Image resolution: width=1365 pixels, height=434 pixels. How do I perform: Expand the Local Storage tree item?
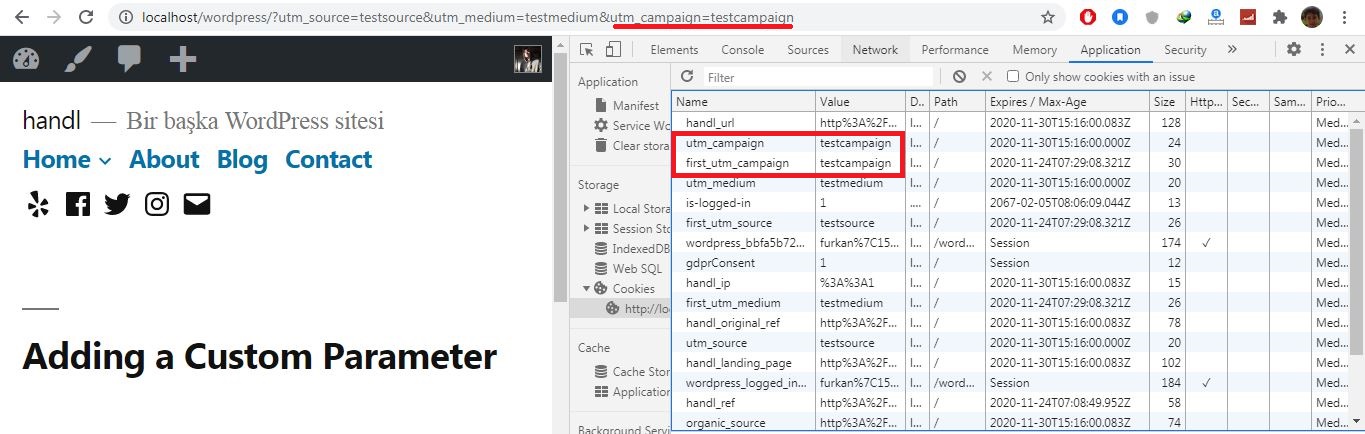[x=587, y=209]
